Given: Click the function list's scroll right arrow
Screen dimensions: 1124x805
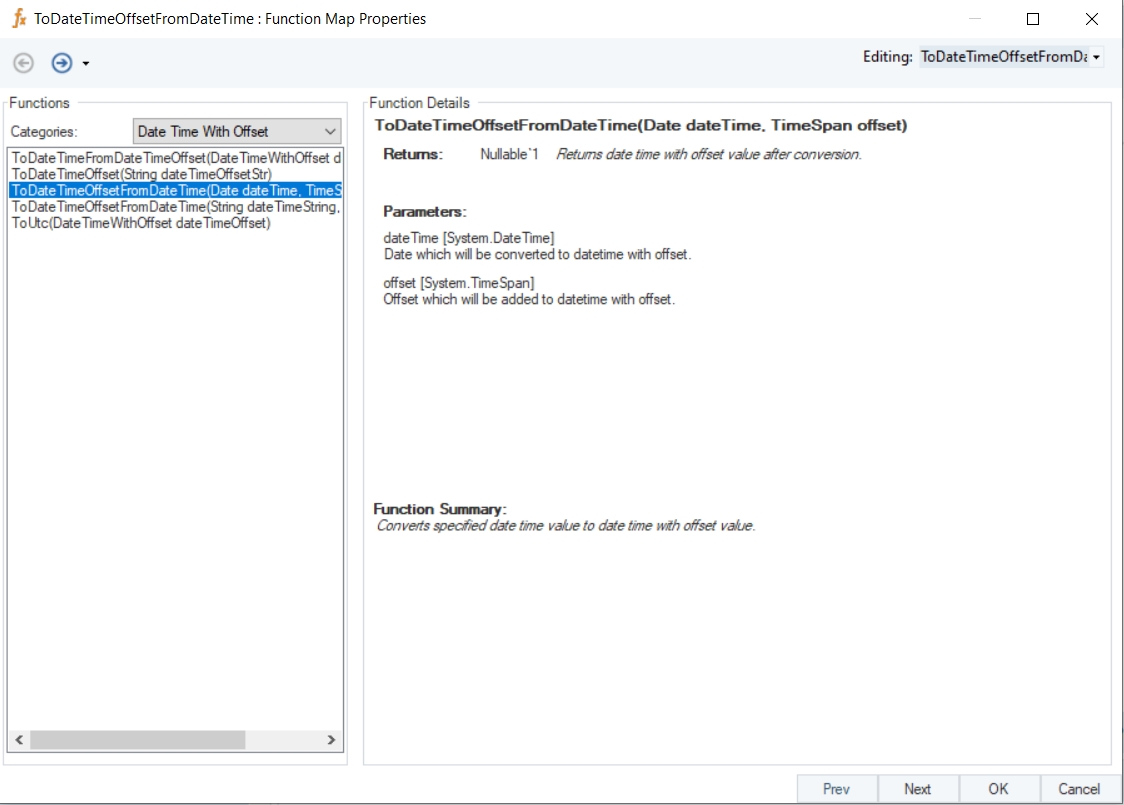Looking at the screenshot, I should point(332,740).
